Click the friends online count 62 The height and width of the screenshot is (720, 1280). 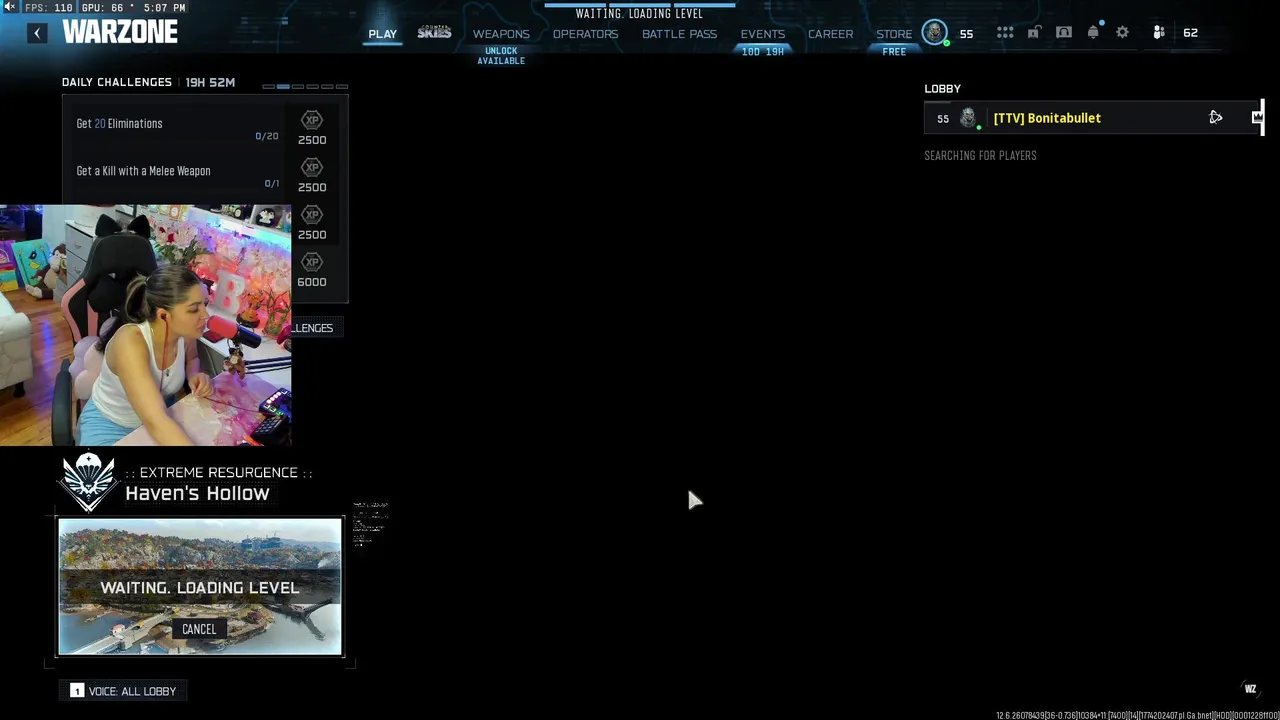[1190, 33]
